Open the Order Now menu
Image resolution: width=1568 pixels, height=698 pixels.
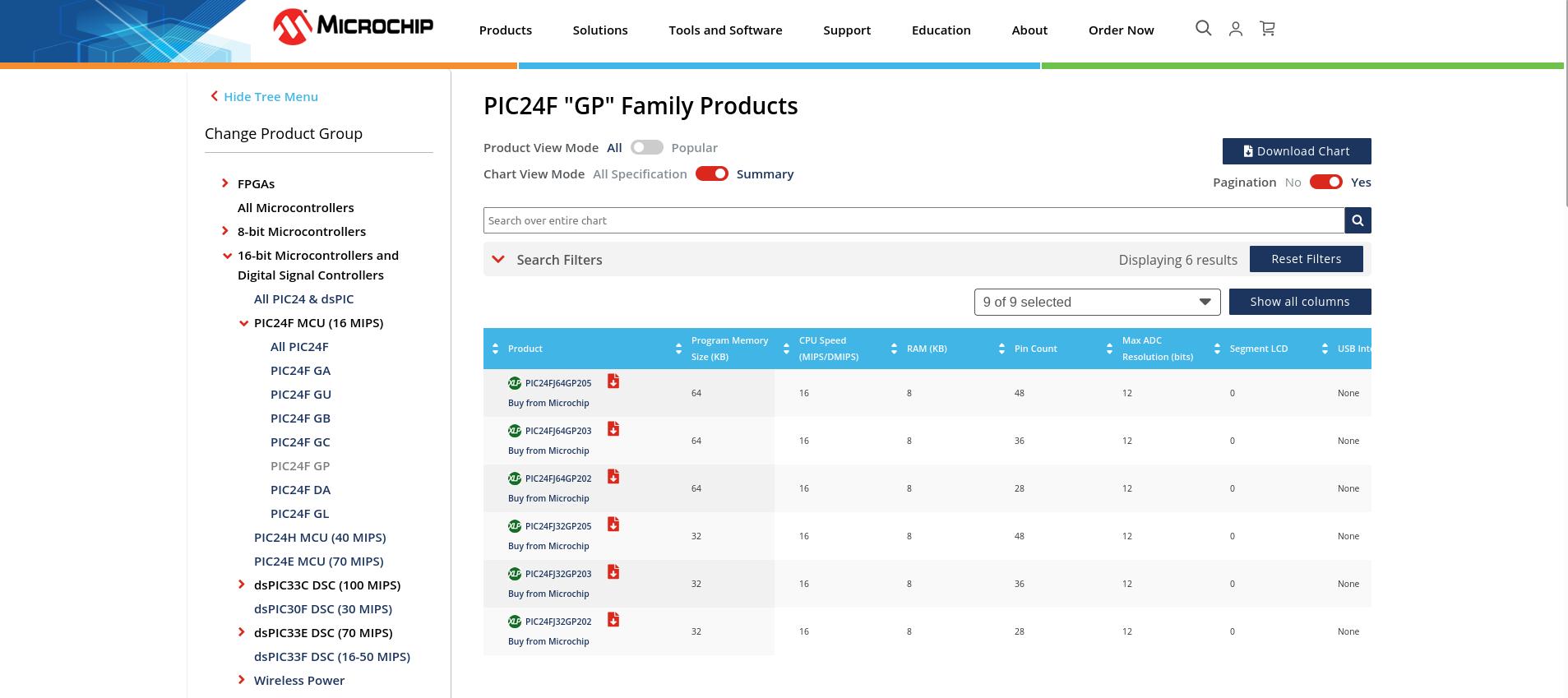tap(1122, 30)
